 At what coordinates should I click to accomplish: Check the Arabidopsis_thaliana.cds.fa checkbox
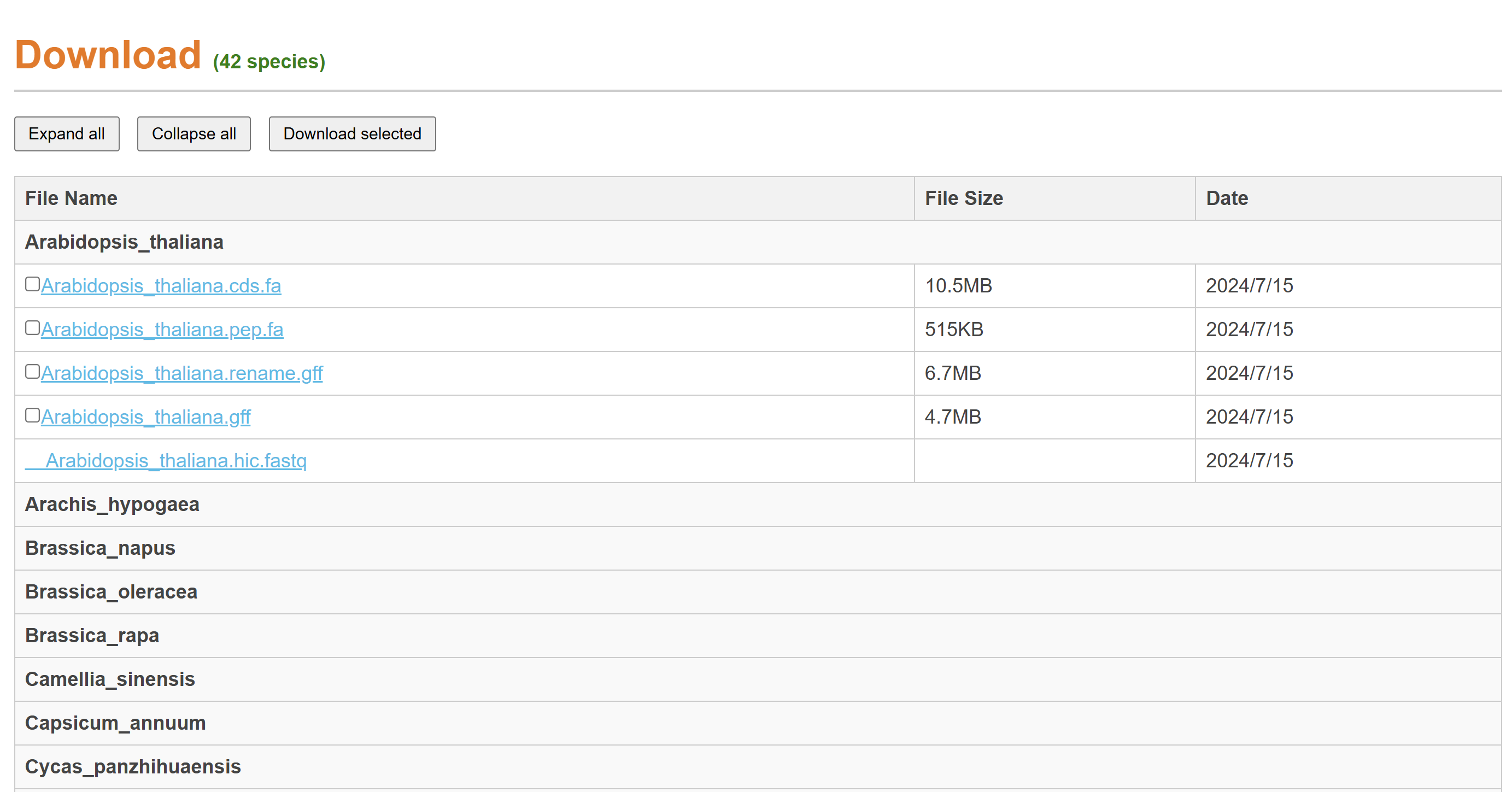tap(32, 284)
